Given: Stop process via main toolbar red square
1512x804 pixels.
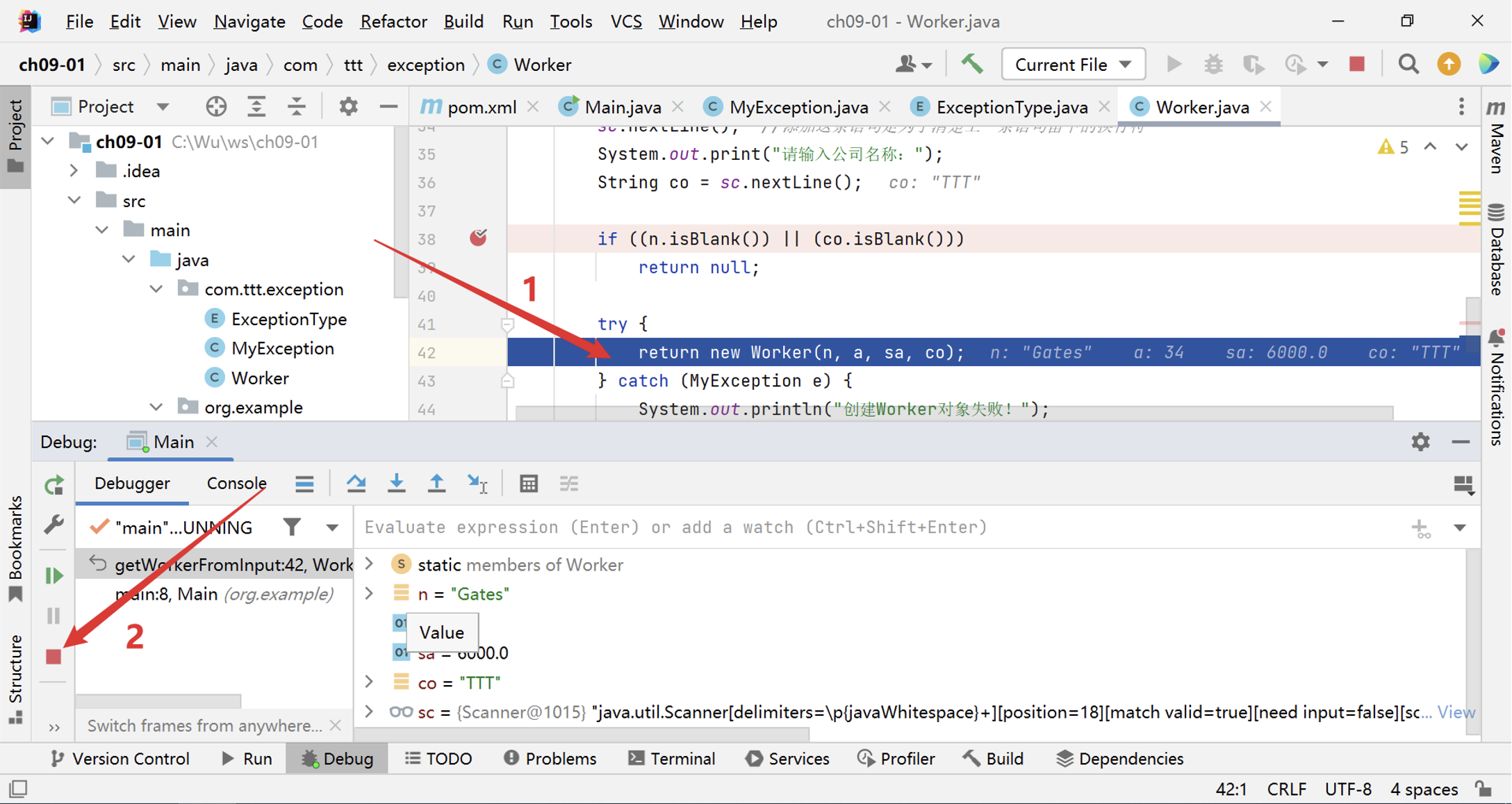Looking at the screenshot, I should 1356,64.
